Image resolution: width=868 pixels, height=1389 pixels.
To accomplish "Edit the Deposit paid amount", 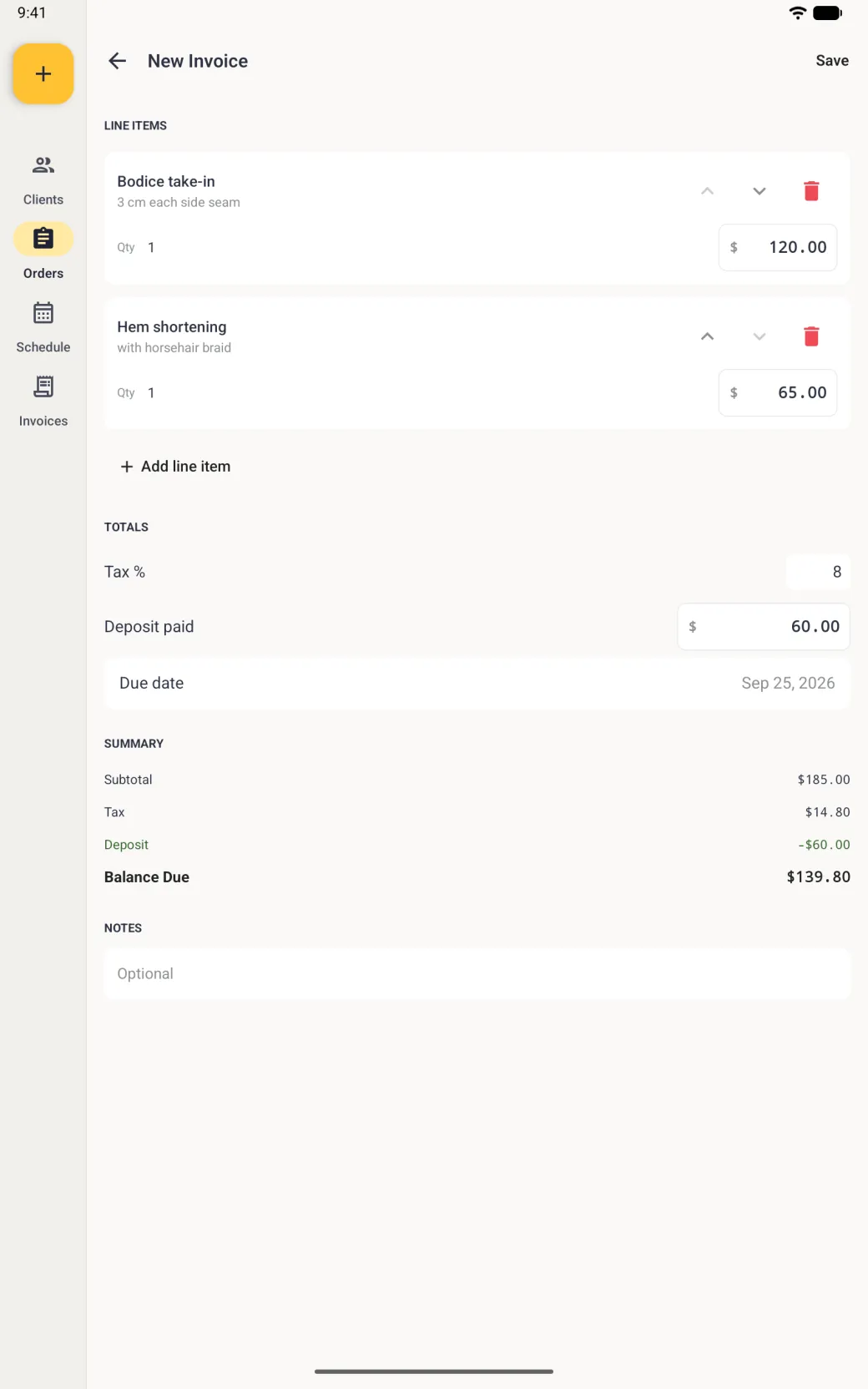I will 764,627.
